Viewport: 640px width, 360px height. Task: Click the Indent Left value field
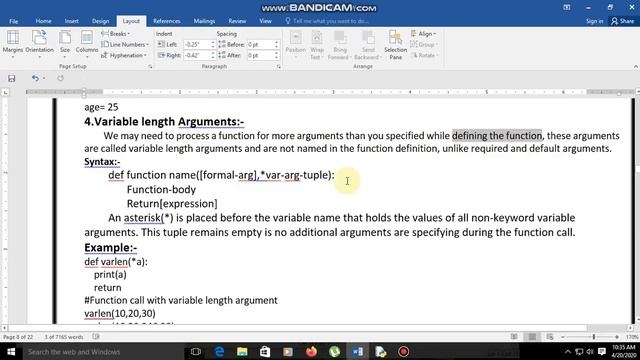[196, 44]
